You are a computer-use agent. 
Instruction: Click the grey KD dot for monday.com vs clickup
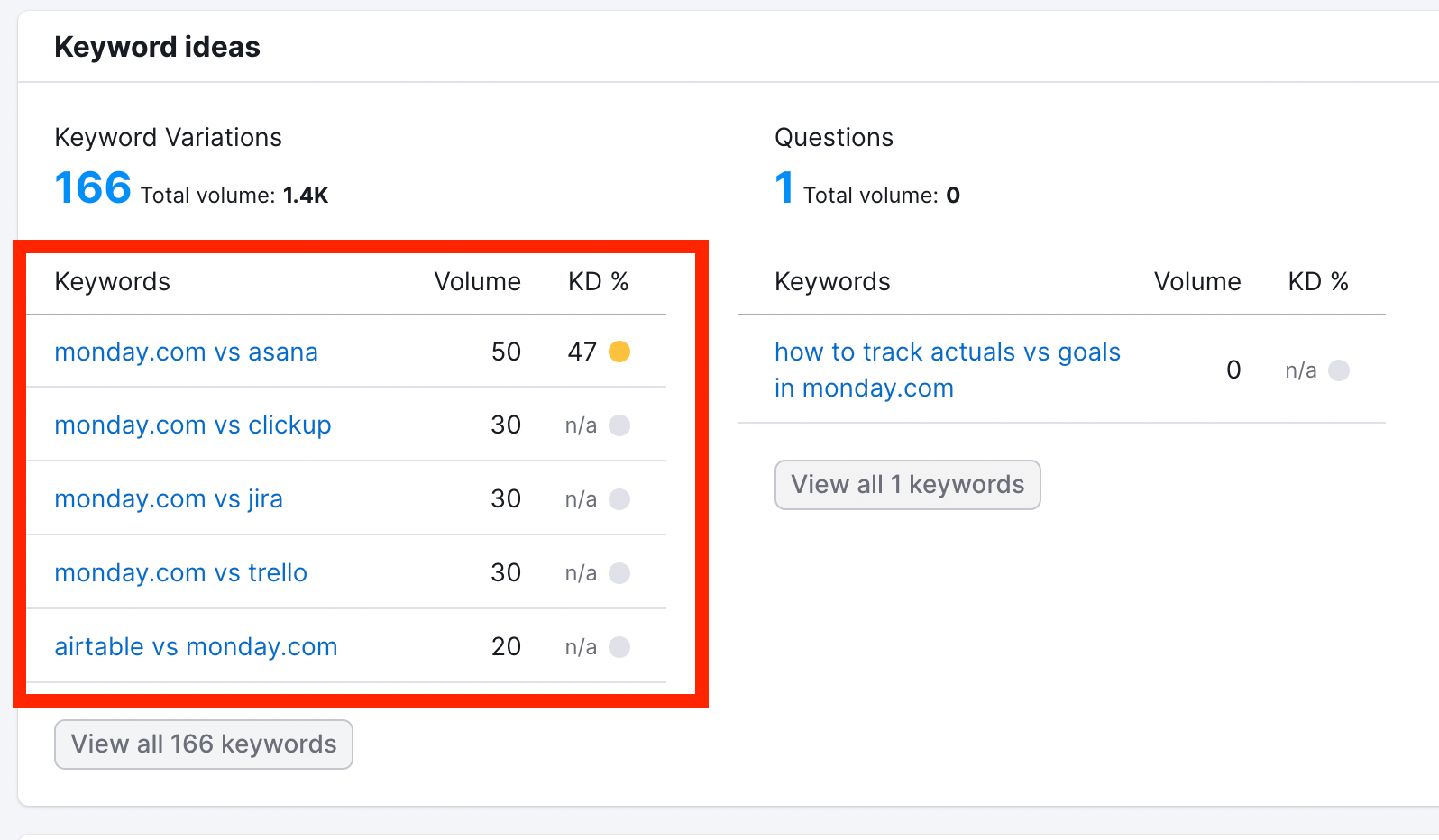[619, 425]
